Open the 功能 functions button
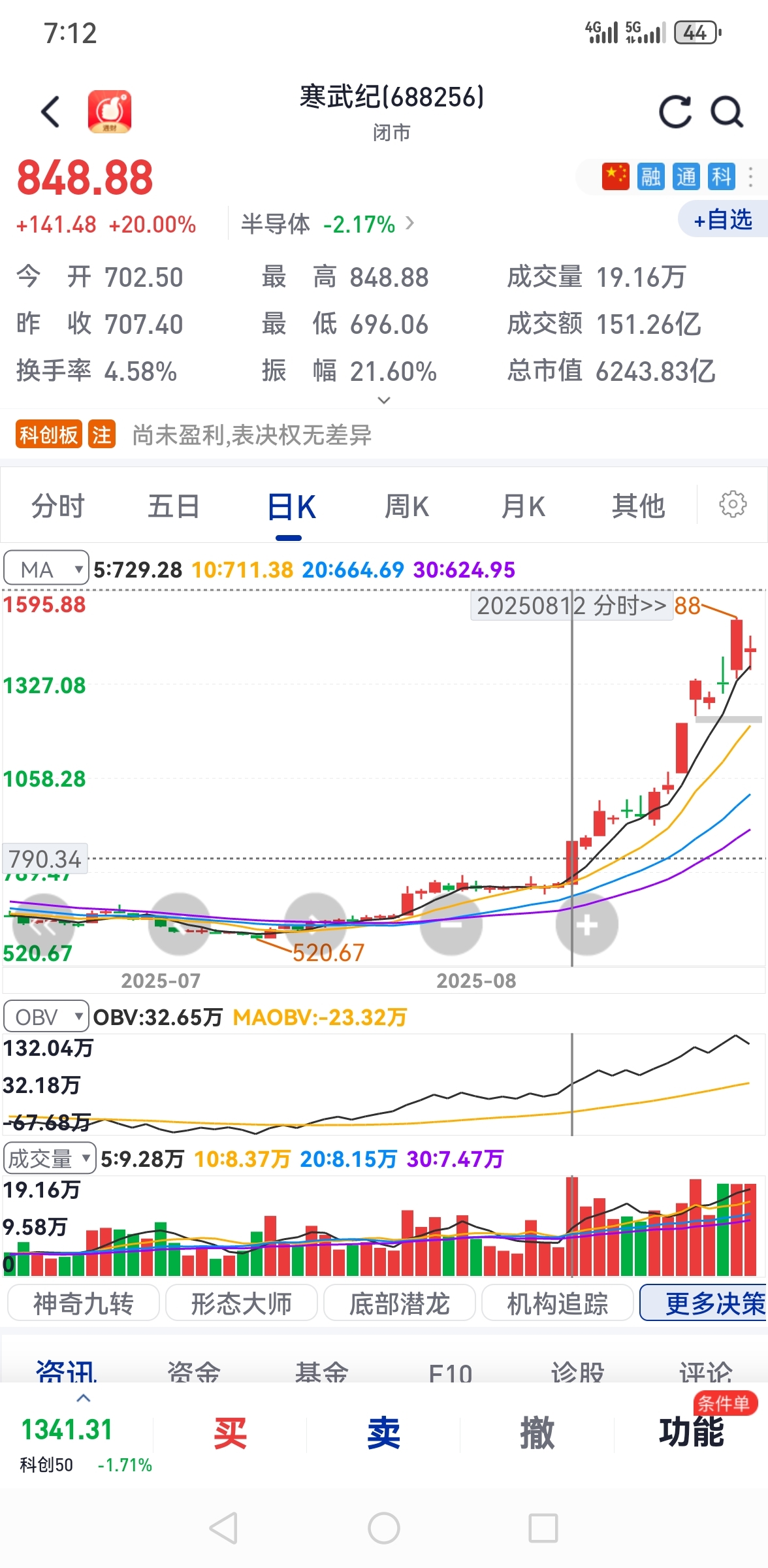Viewport: 768px width, 1568px height. click(x=691, y=1433)
